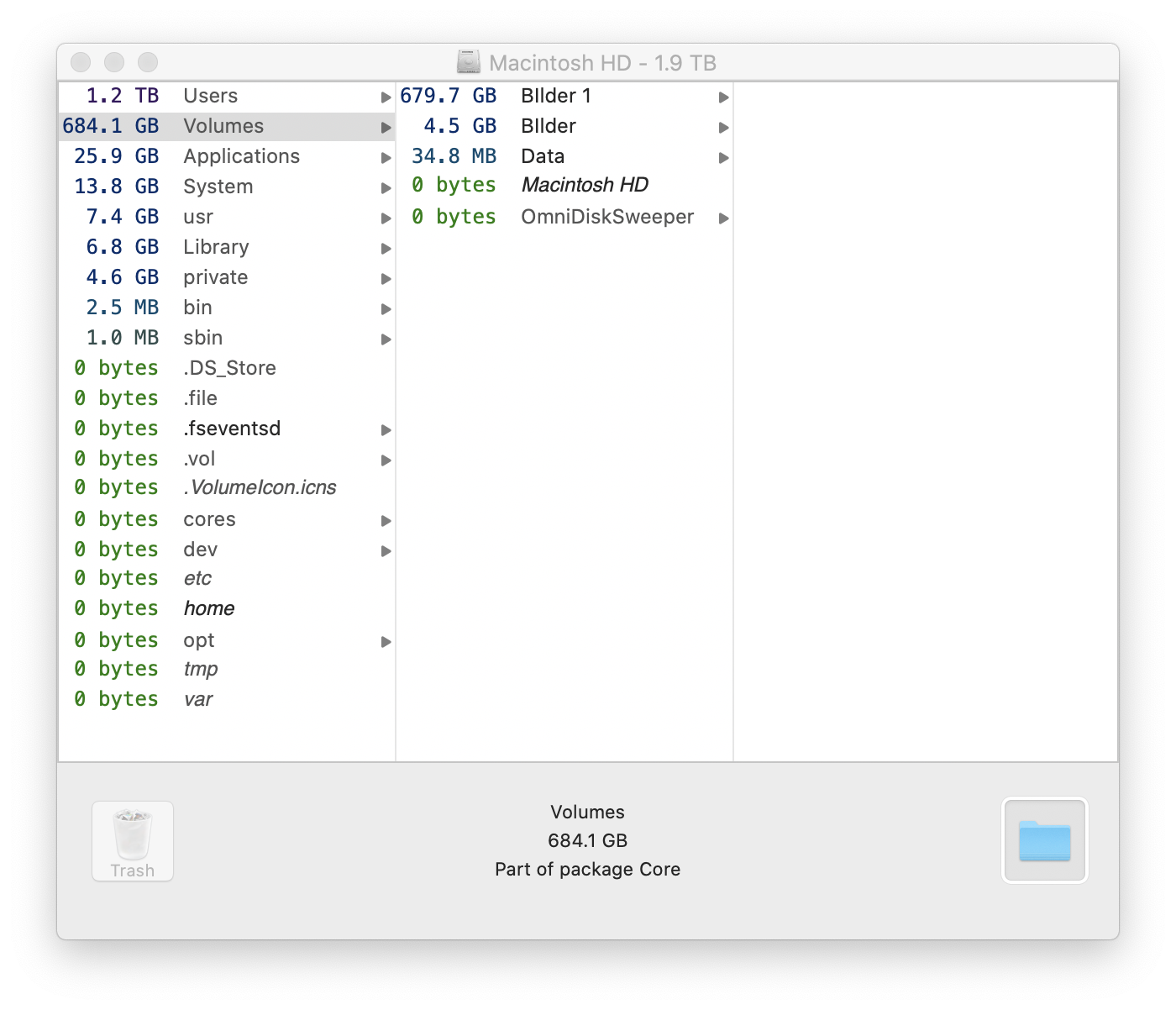This screenshot has height=1010, width=1176.
Task: Select the System row
Action: [x=227, y=187]
